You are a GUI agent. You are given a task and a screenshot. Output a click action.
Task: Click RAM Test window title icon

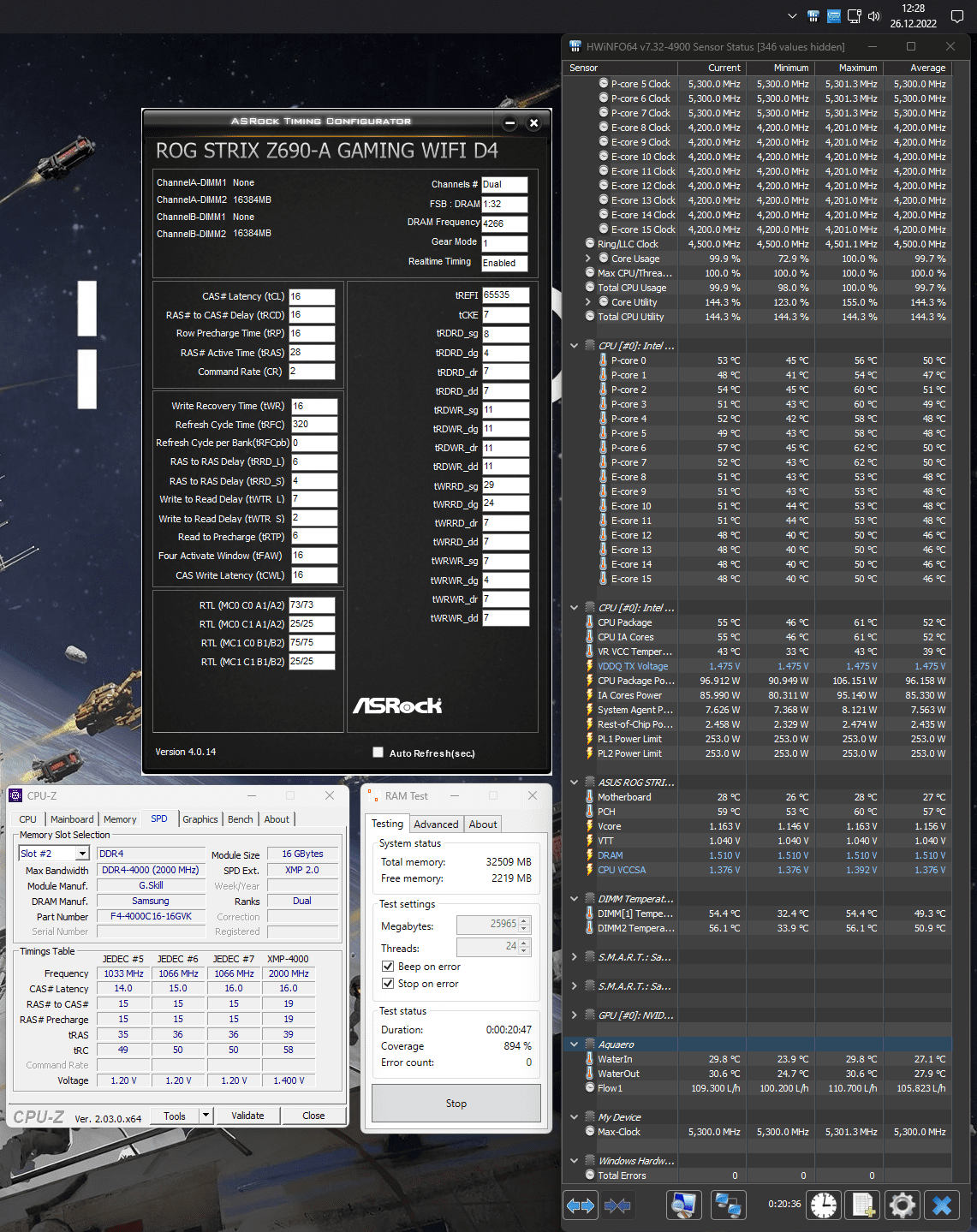373,795
